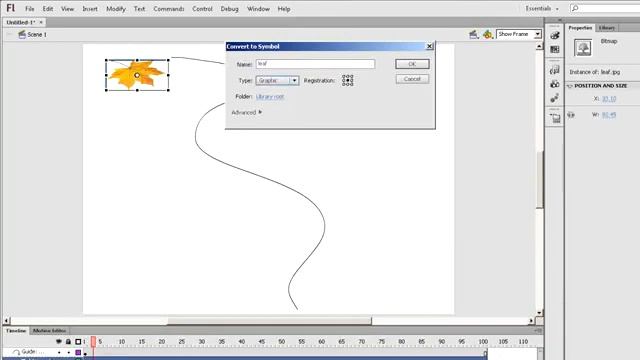Viewport: 640px width, 360px height.
Task: Toggle Guide layer outline color square
Action: click(x=78, y=352)
